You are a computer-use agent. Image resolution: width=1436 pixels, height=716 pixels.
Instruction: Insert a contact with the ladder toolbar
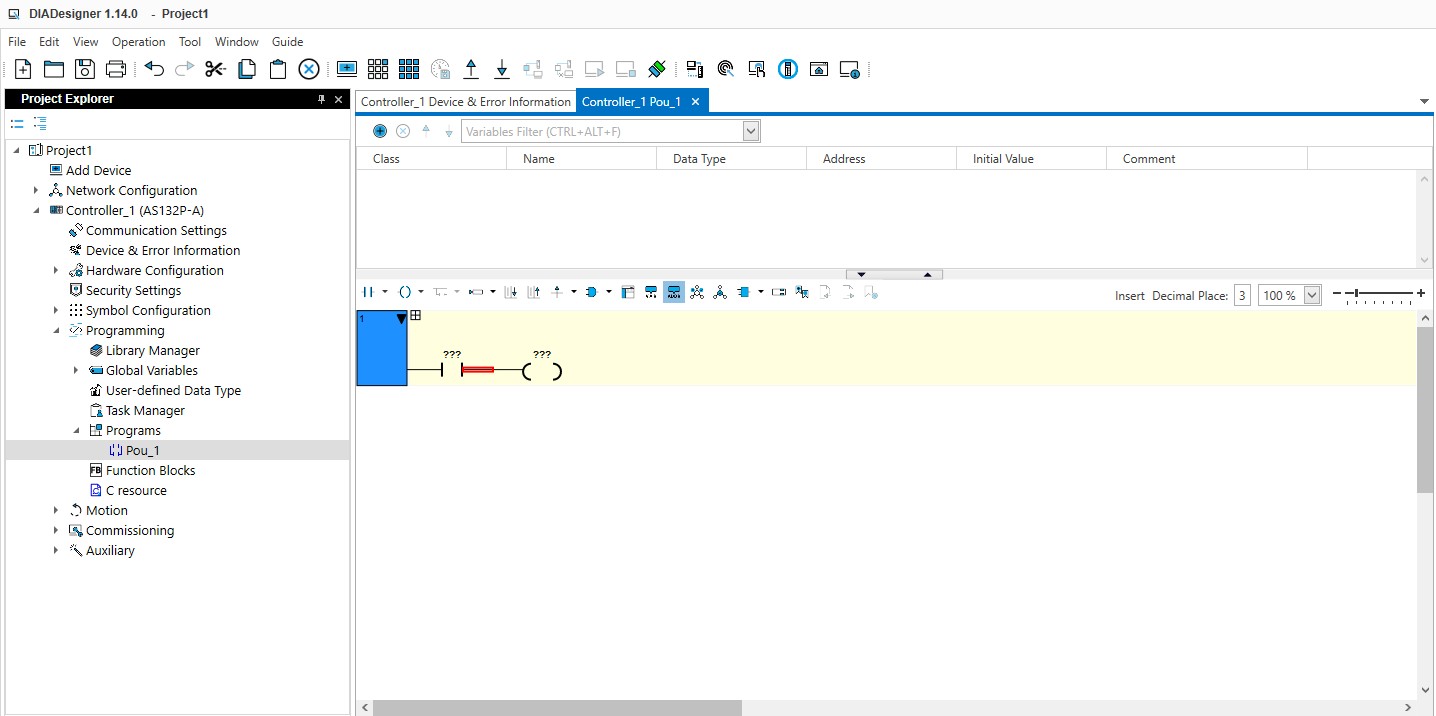367,292
